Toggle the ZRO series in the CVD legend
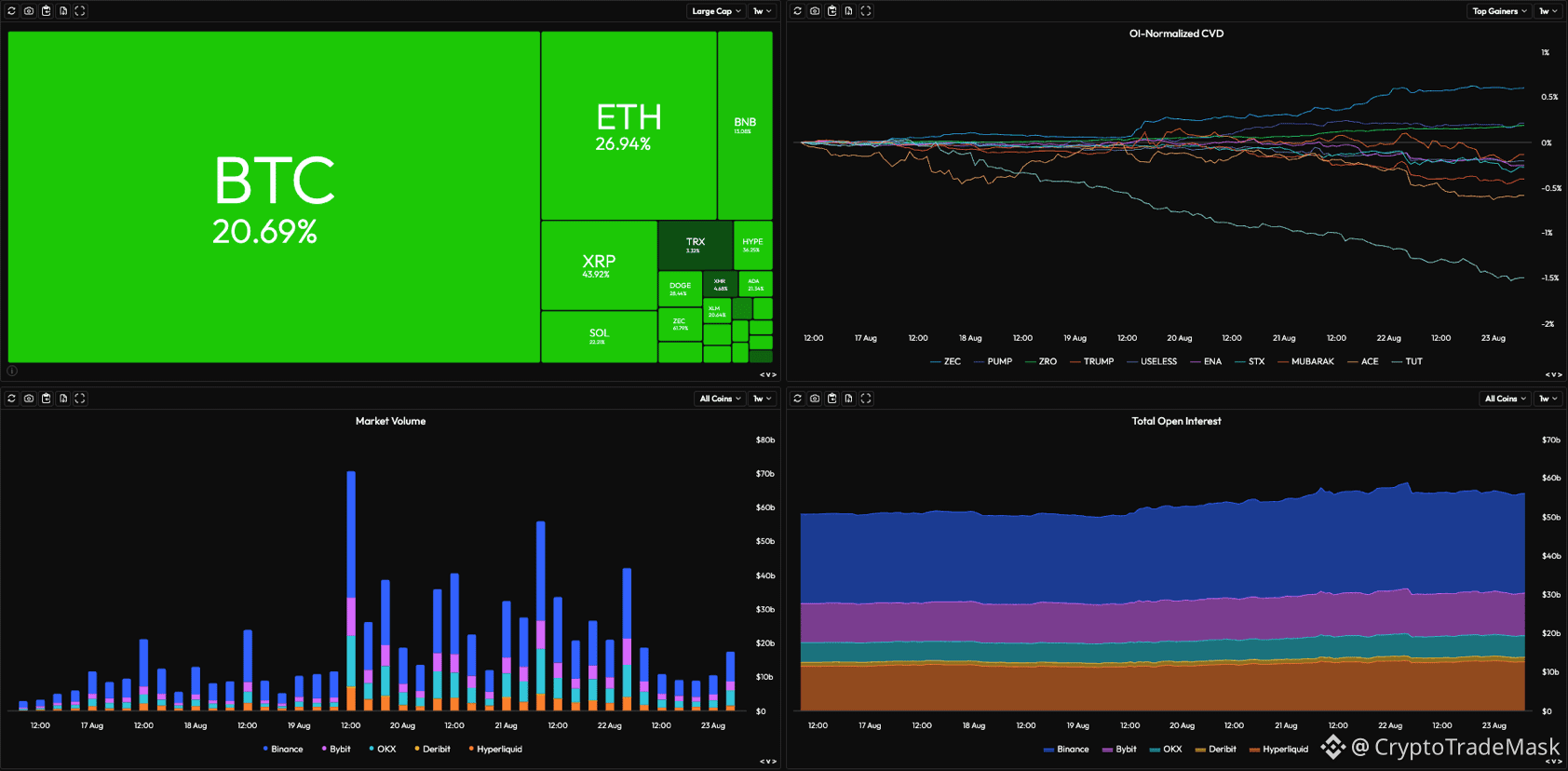Viewport: 1568px width, 771px height. 1041,361
